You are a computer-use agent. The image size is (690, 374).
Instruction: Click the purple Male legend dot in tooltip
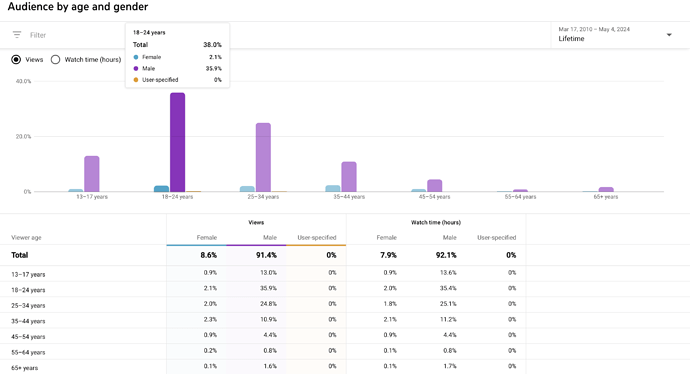136,69
